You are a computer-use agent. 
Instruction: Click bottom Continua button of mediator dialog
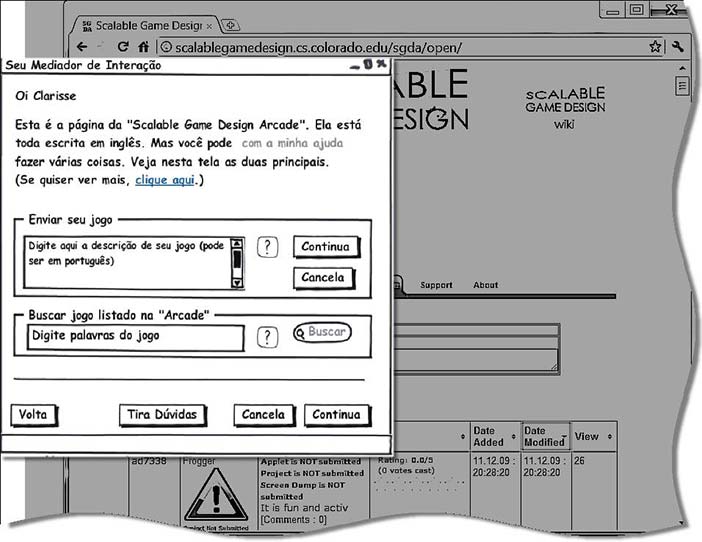(x=337, y=415)
